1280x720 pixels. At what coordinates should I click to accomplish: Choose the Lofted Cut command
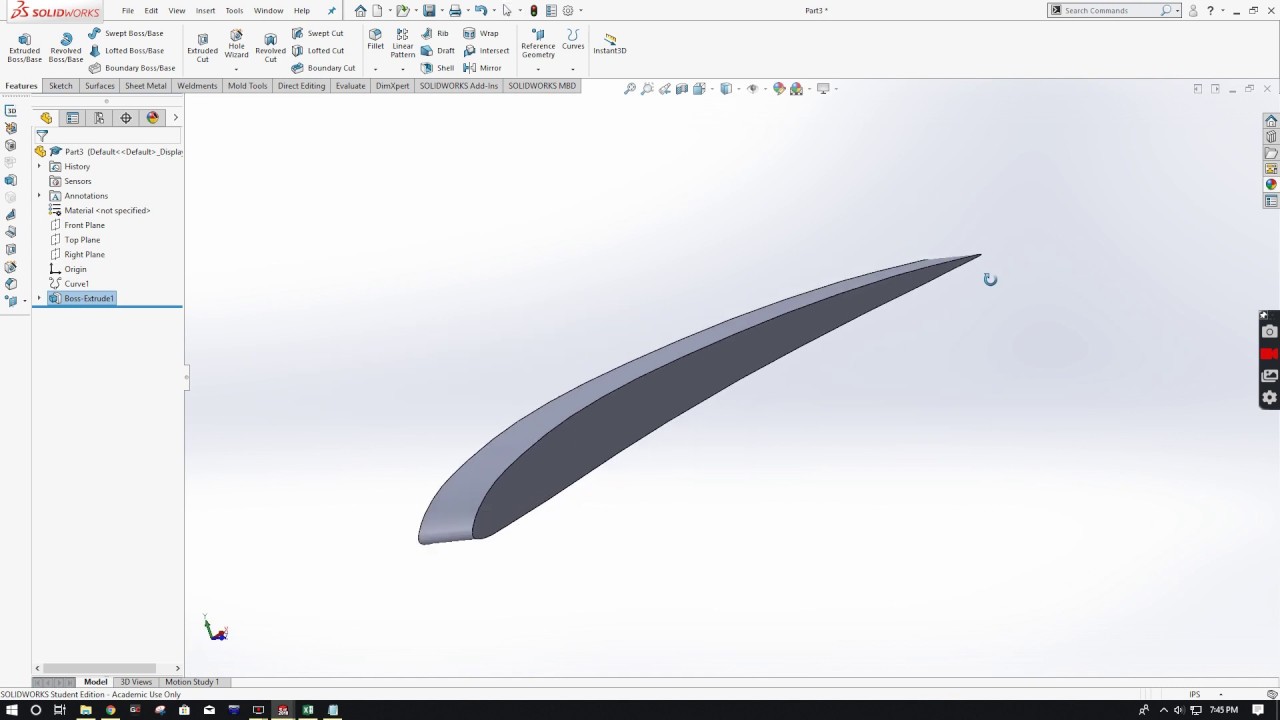(318, 50)
